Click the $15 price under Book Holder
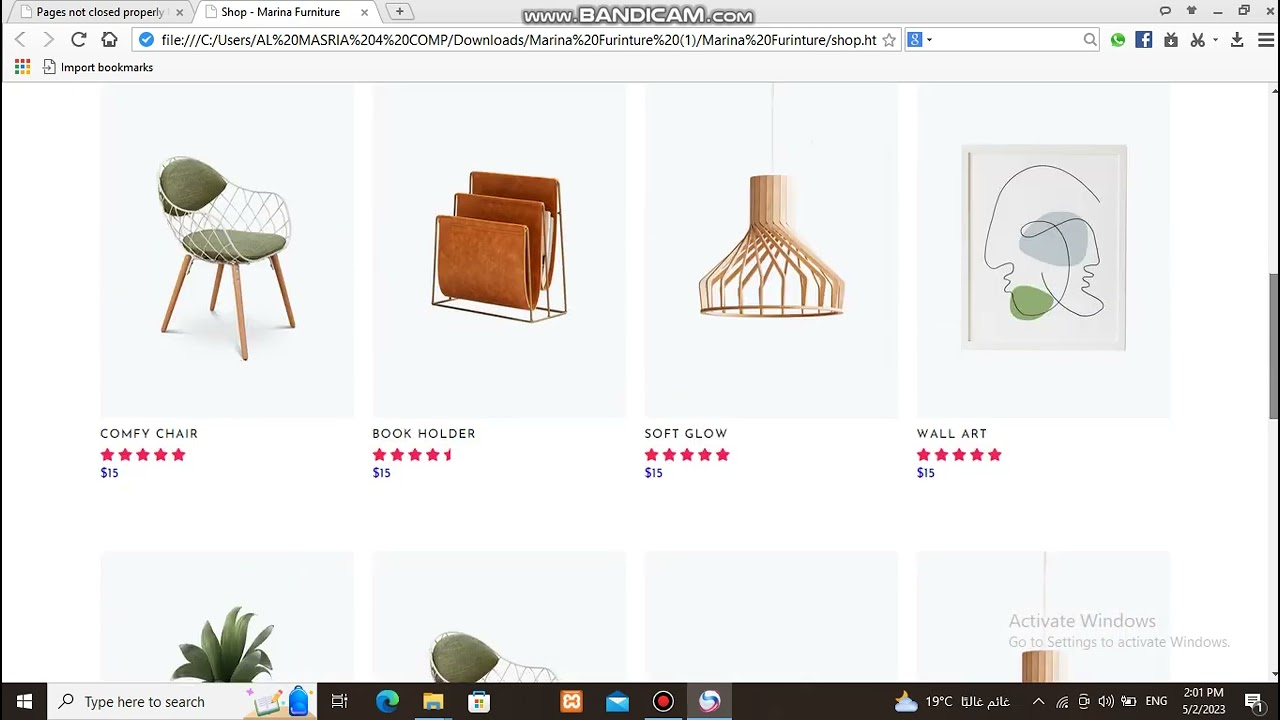Screen dimensions: 1280x720 point(381,473)
